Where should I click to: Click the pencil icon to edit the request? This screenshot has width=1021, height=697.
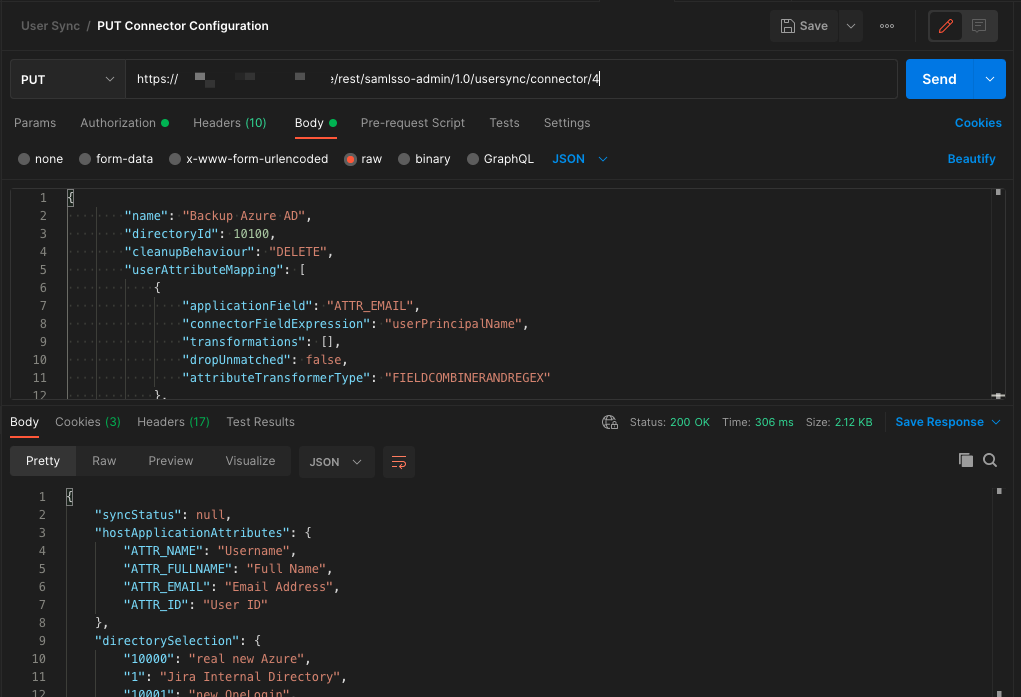[x=944, y=25]
